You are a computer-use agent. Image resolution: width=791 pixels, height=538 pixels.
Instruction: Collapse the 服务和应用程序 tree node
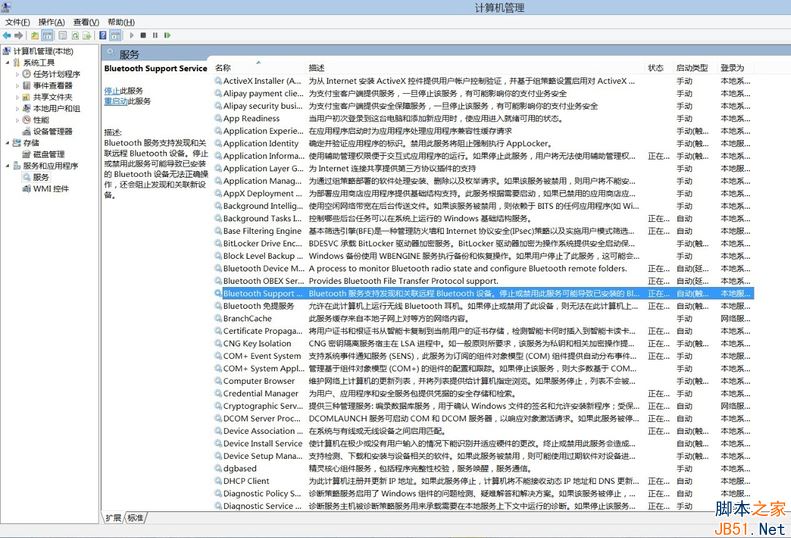8,166
